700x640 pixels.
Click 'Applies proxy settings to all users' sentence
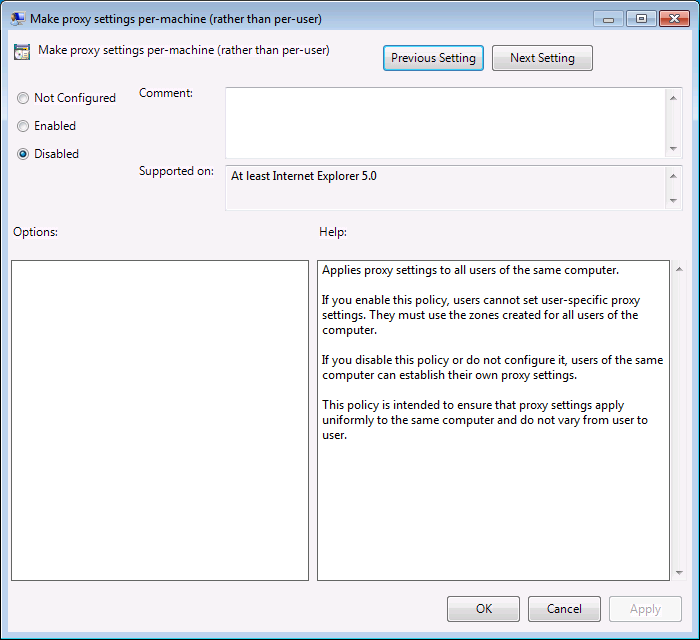click(x=470, y=270)
